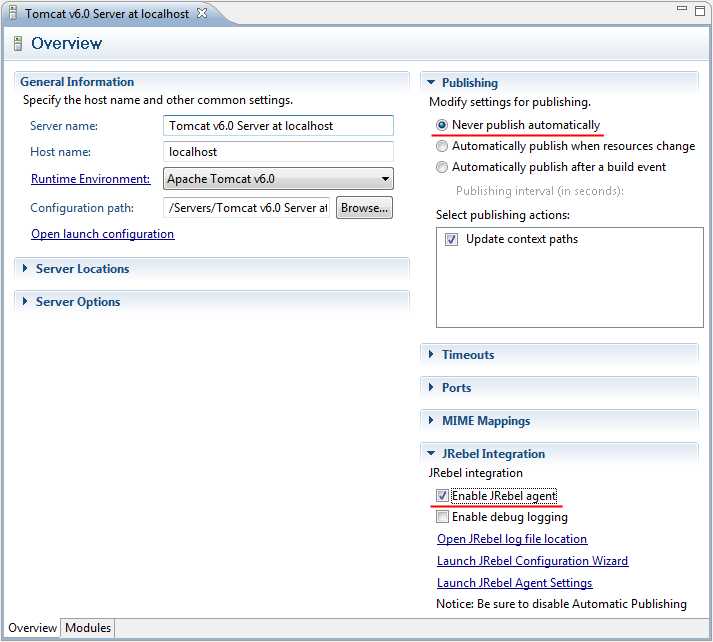Expand the Timeouts section
Screen dimensions: 713x642
[x=431, y=354]
